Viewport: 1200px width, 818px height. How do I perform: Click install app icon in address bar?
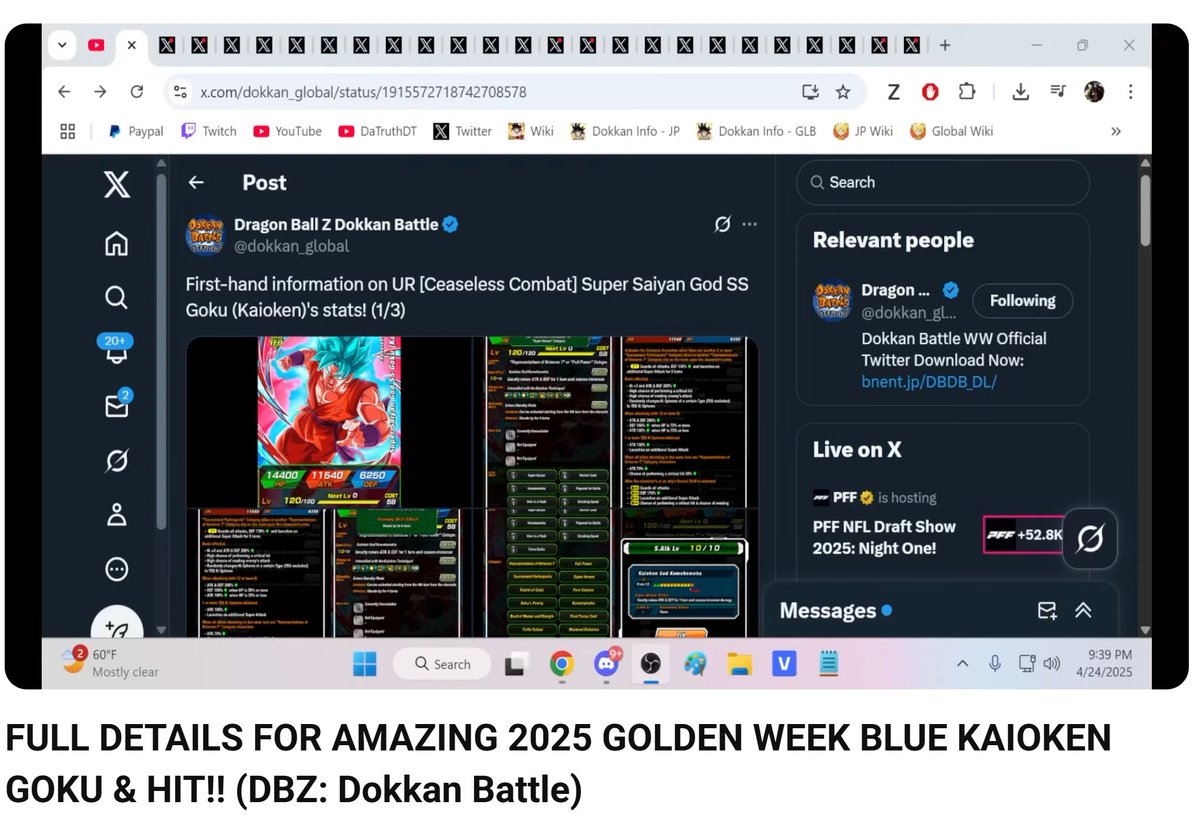810,92
